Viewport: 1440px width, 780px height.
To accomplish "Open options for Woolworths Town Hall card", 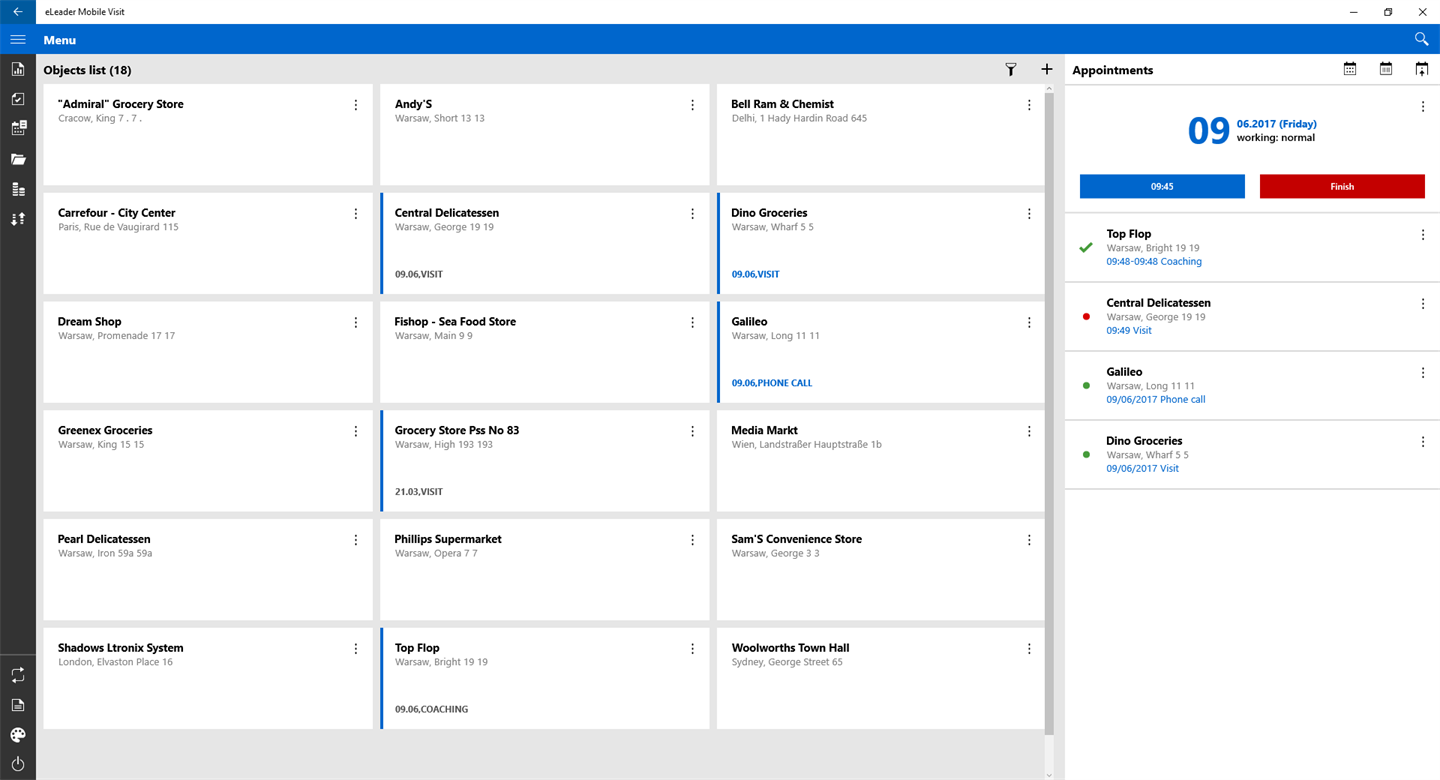I will coord(1029,649).
